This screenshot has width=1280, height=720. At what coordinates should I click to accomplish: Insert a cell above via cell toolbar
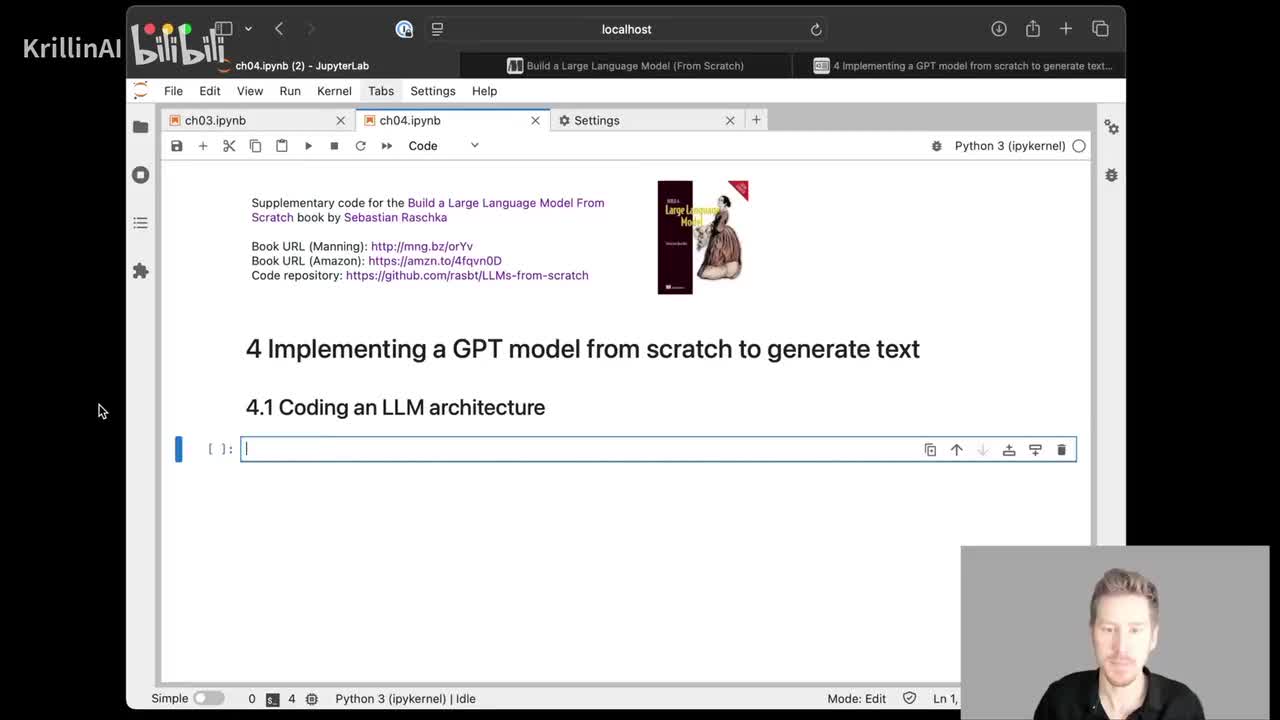pyautogui.click(x=1009, y=450)
